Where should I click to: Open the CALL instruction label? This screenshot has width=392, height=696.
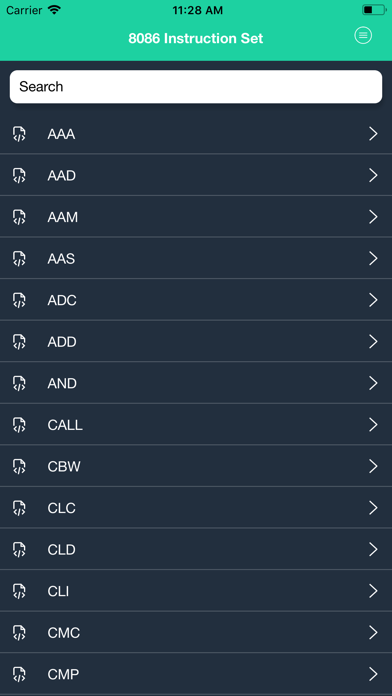65,425
